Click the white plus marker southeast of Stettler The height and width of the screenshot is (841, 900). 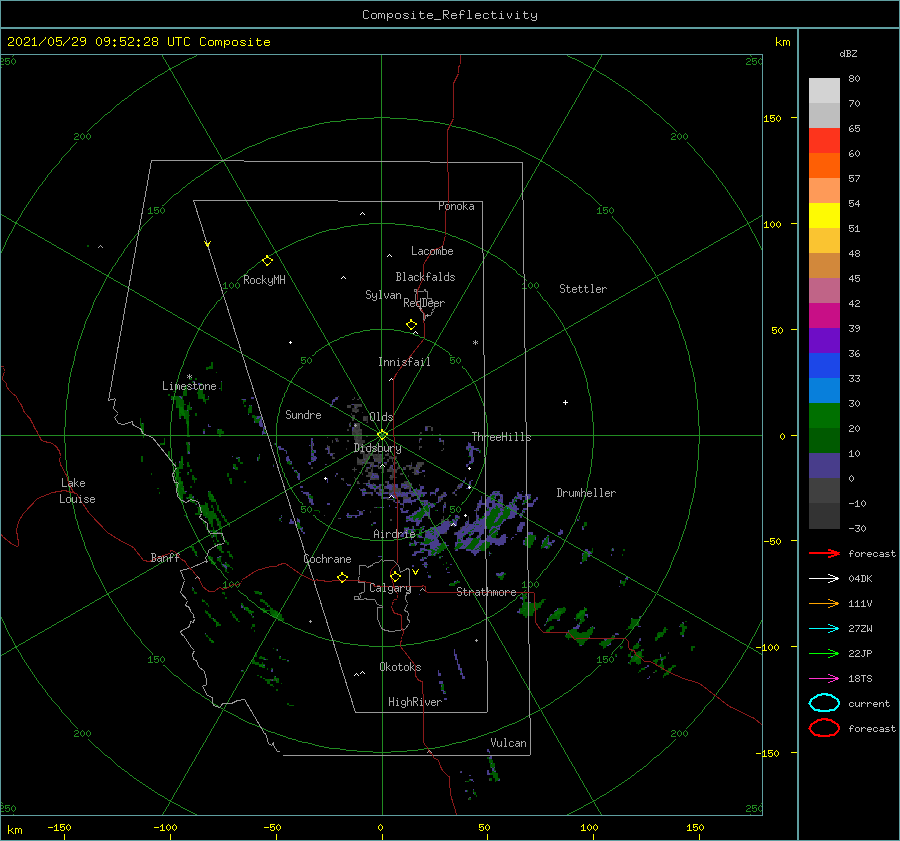(565, 402)
